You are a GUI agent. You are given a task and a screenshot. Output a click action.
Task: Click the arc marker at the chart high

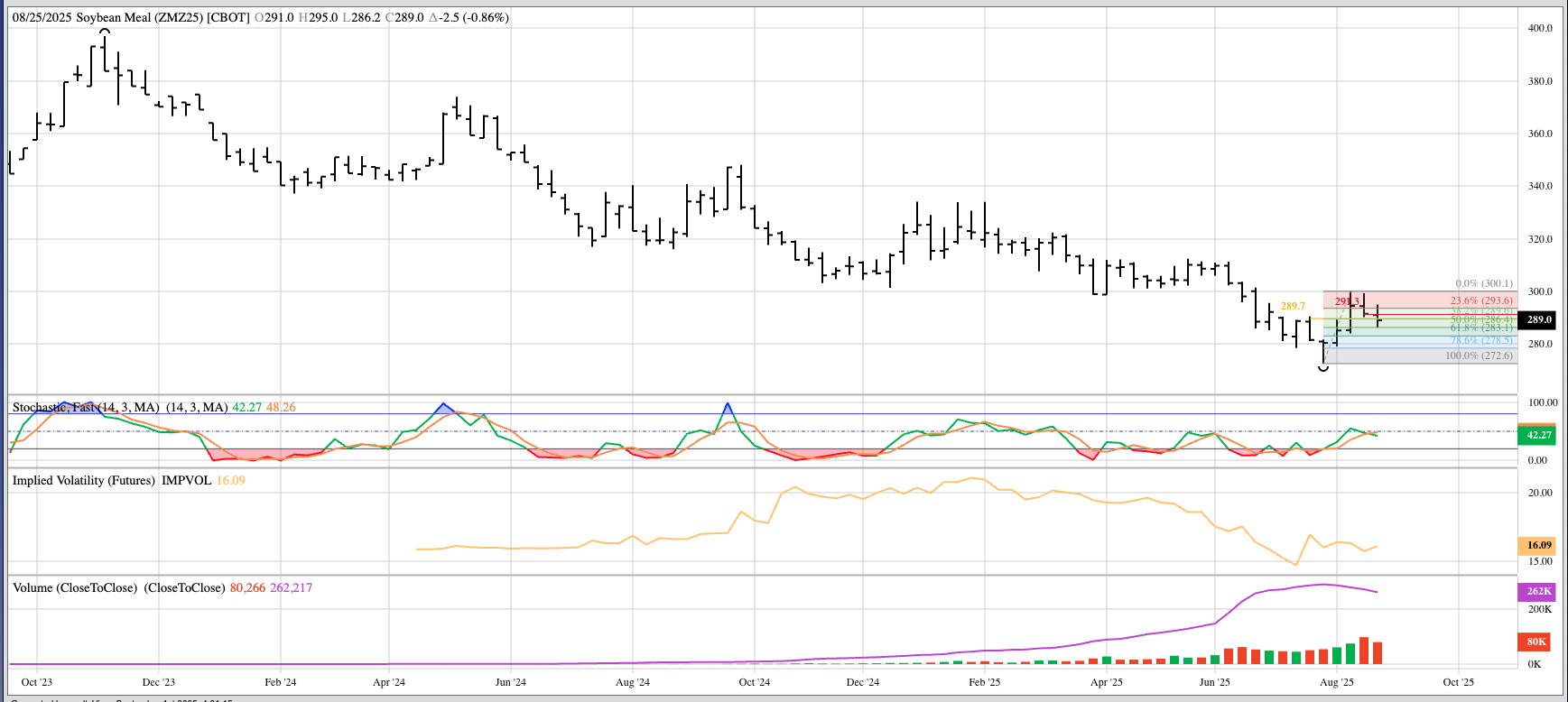point(105,32)
